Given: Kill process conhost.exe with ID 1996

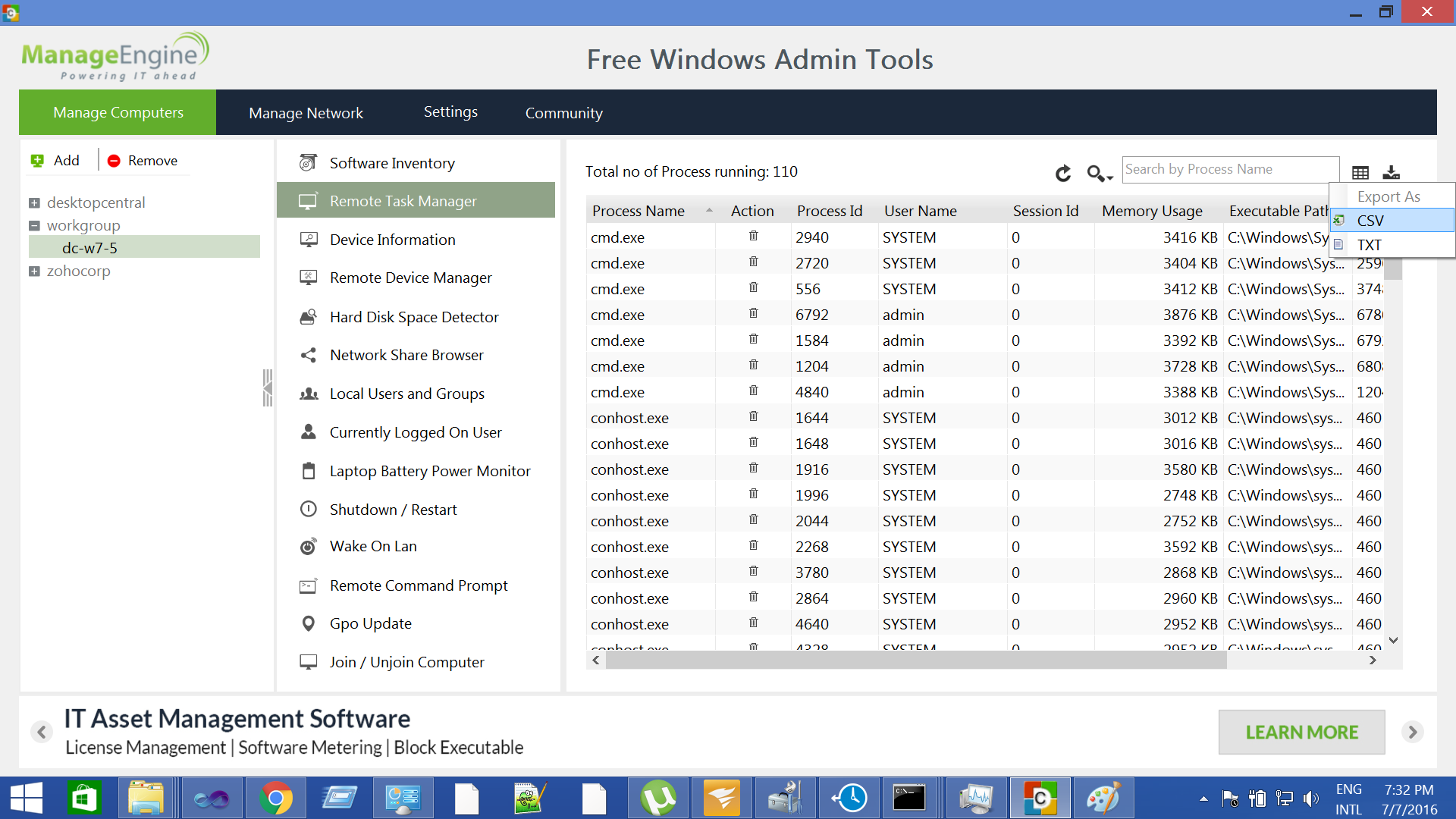Looking at the screenshot, I should pos(753,494).
